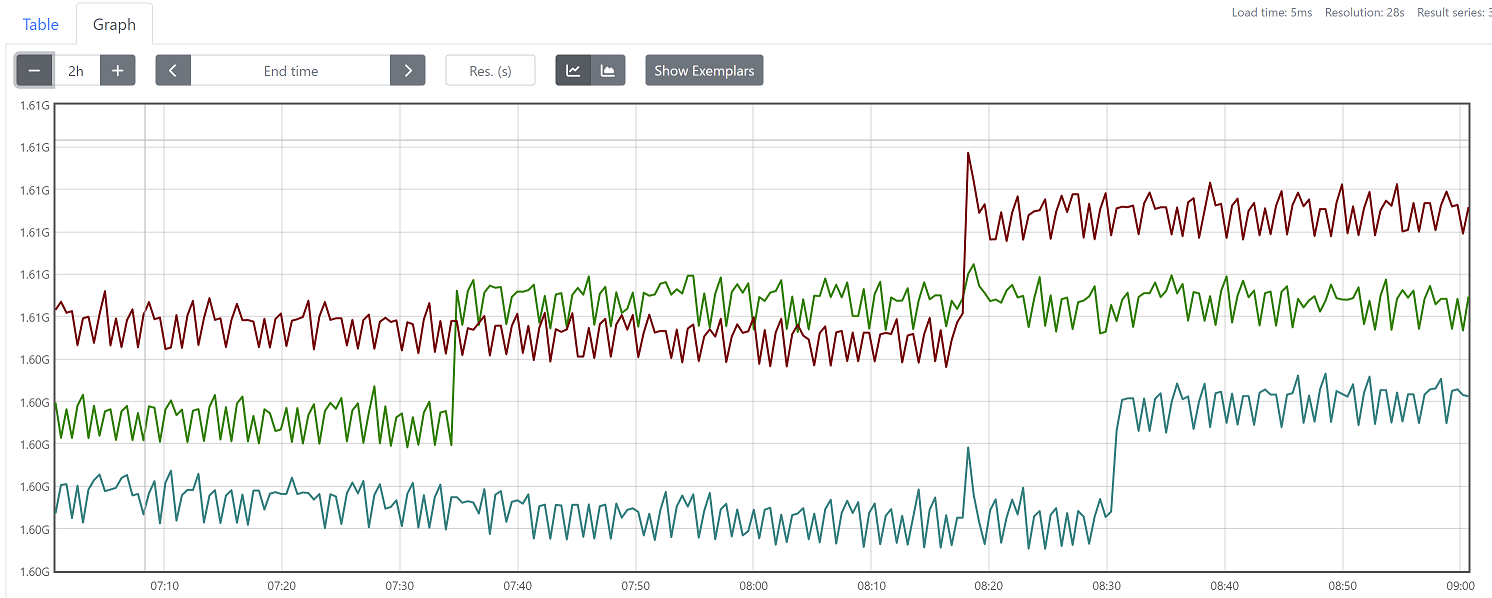Click the 08:00 x-axis time label
The width and height of the screenshot is (1492, 598).
(753, 585)
